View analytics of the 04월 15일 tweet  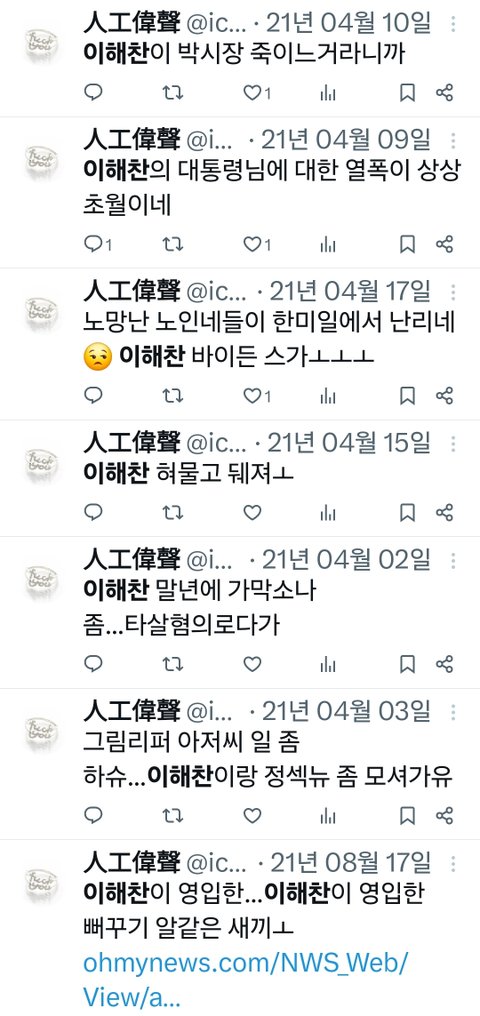(328, 513)
